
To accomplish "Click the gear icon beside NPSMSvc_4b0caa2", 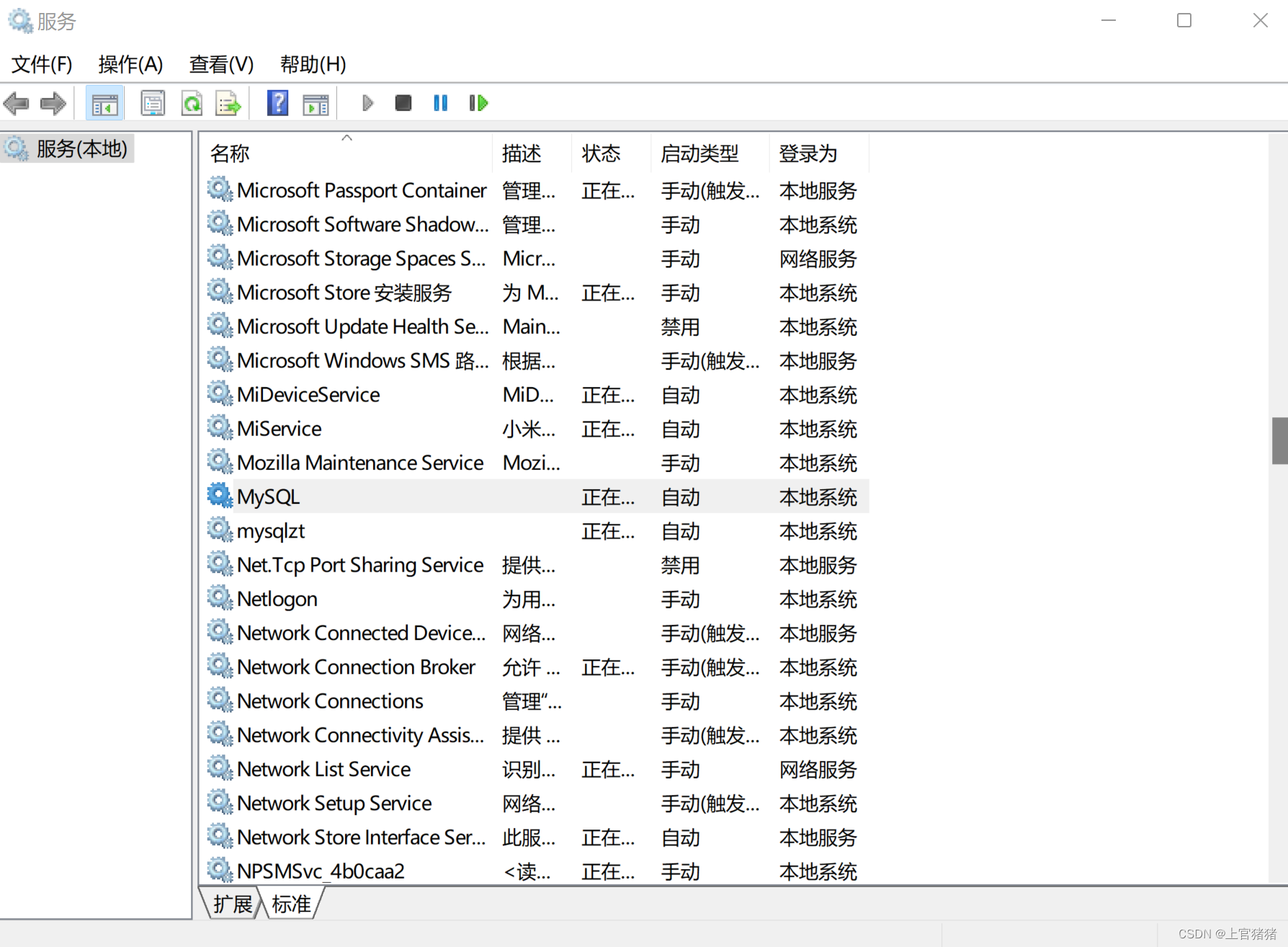I will (x=220, y=870).
